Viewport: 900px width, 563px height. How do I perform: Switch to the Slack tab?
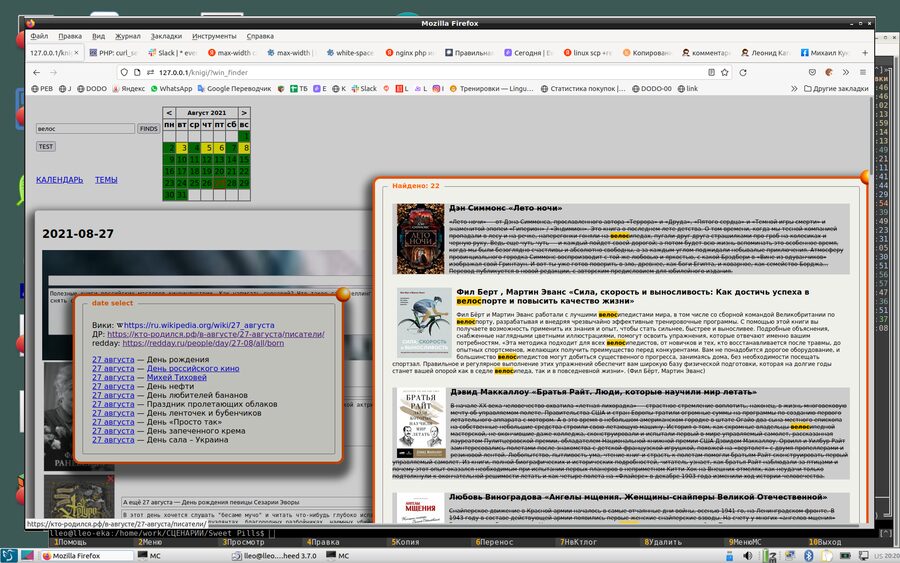(x=172, y=53)
